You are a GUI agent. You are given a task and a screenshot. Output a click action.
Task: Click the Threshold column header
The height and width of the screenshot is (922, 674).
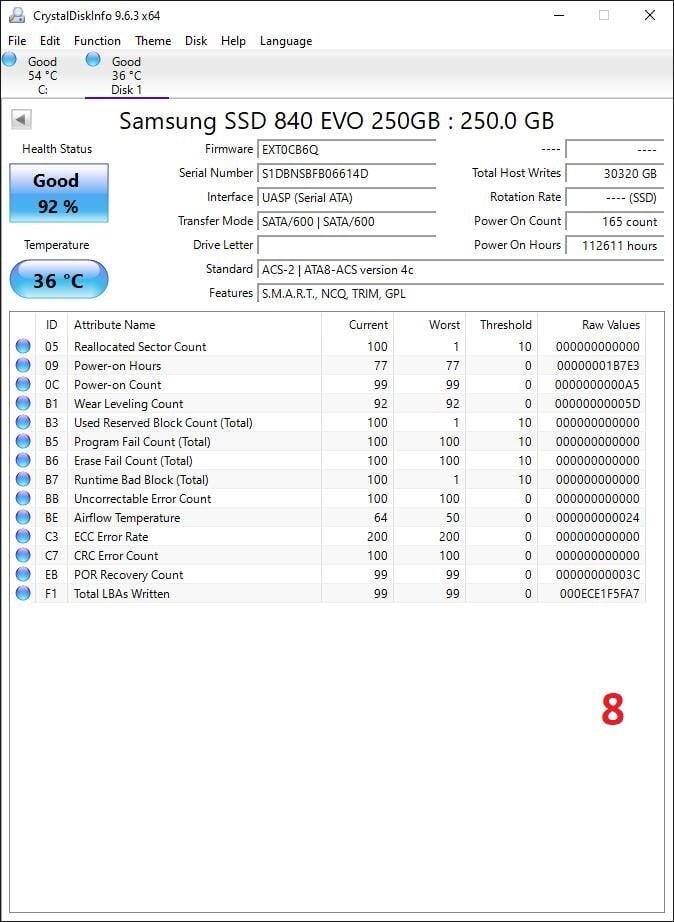[x=501, y=325]
